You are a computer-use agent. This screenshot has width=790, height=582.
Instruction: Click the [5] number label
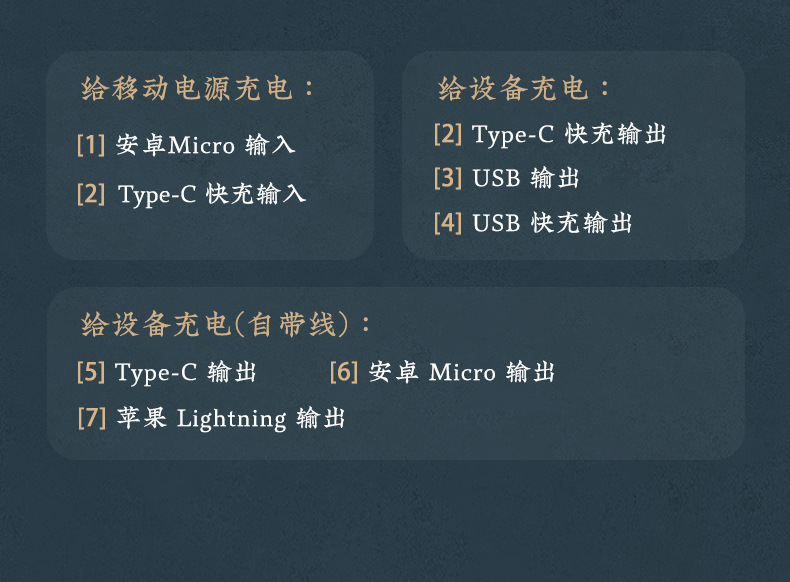pos(91,373)
